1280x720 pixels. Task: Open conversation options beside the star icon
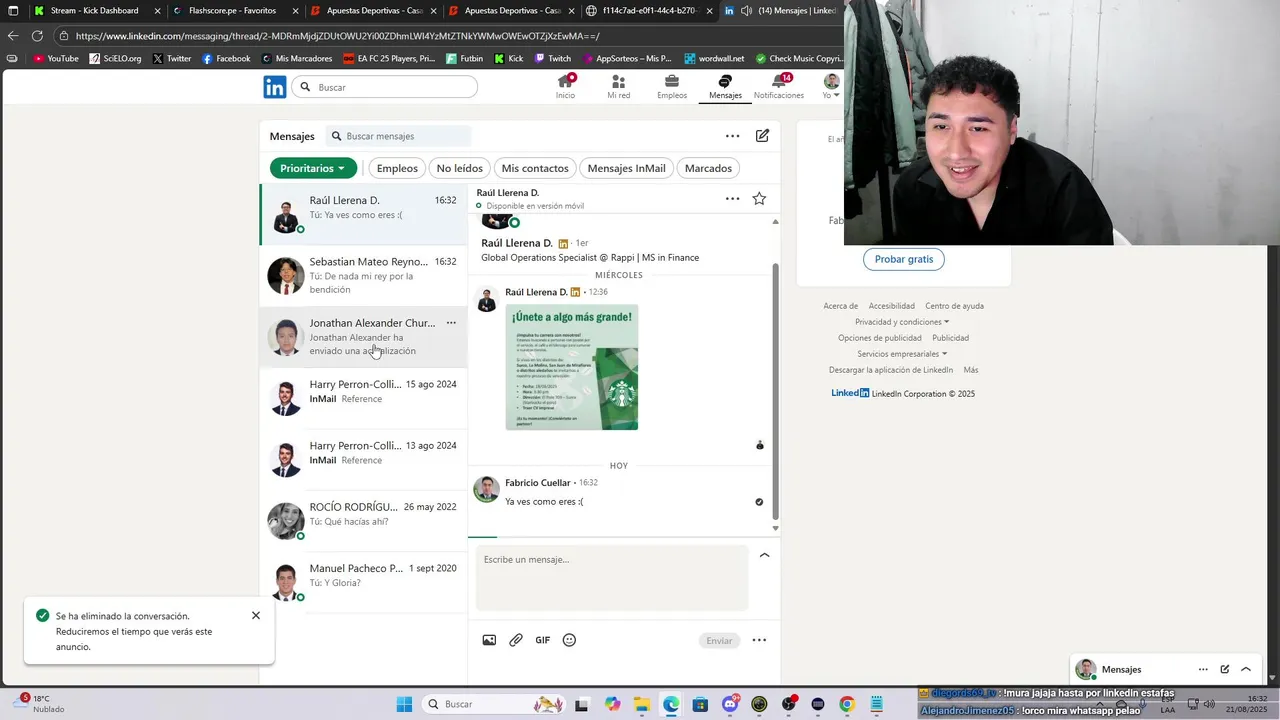click(732, 199)
